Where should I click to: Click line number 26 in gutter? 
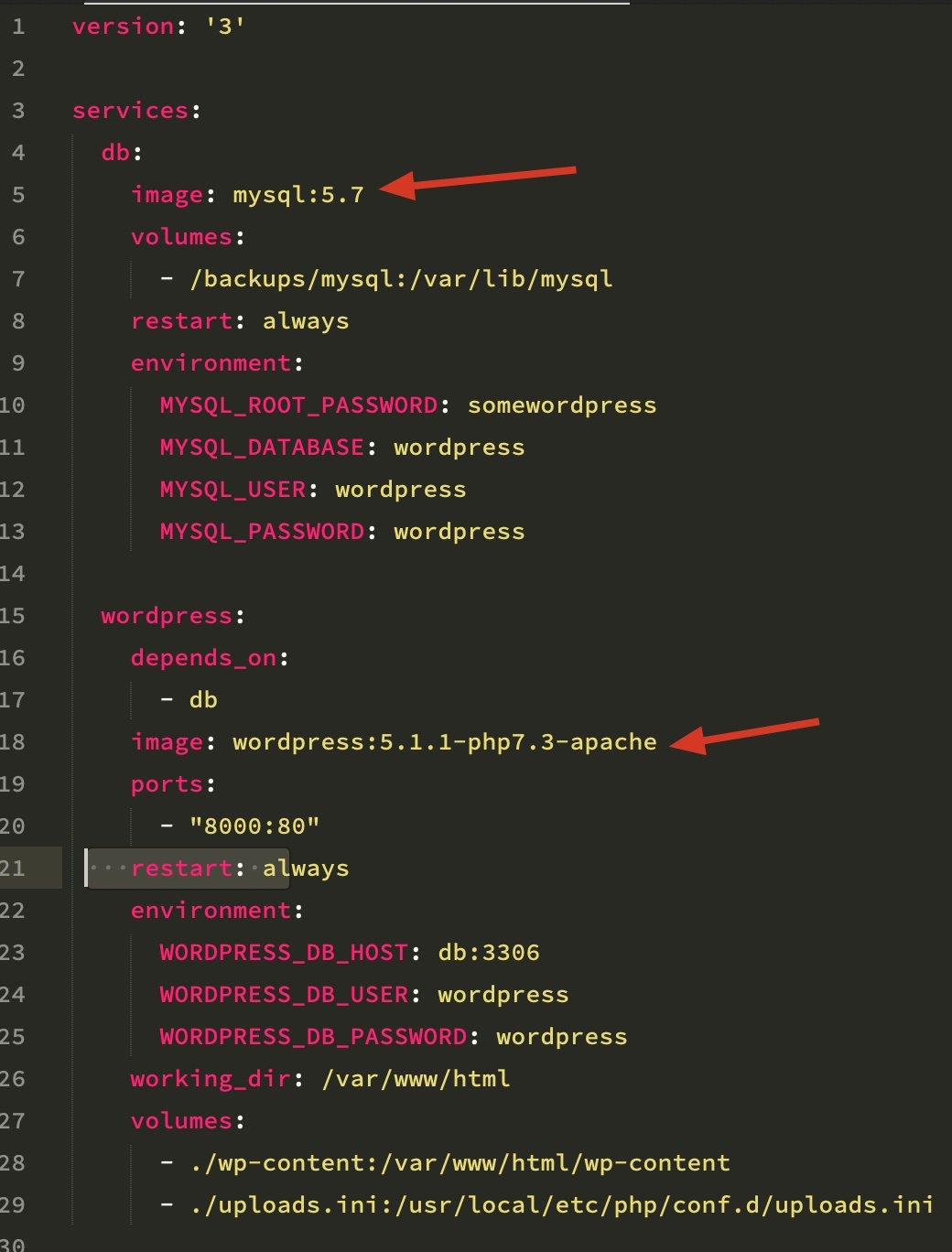coord(13,1079)
